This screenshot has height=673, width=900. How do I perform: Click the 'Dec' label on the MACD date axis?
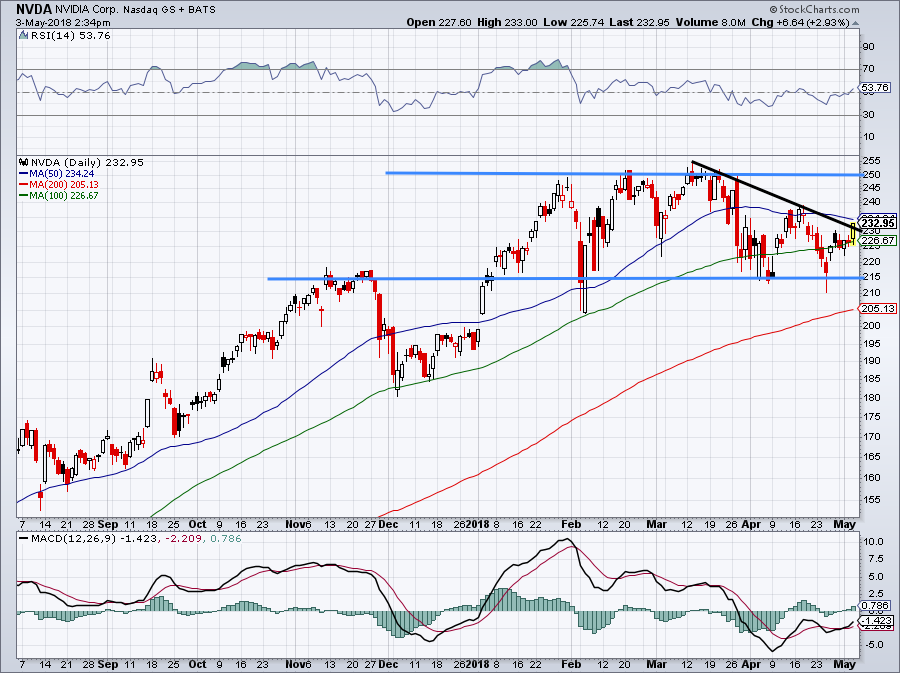point(389,664)
